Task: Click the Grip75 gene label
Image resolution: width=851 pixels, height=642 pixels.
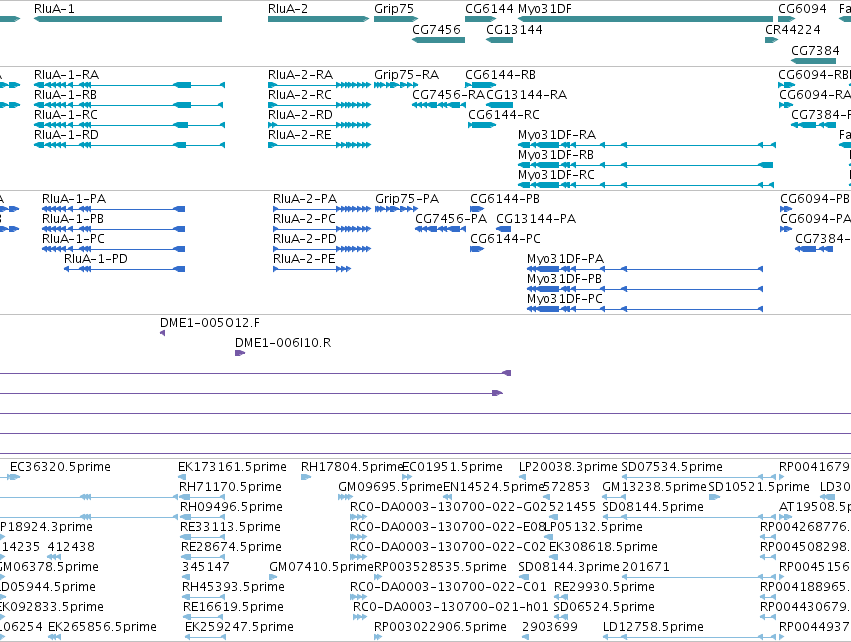Action: pos(393,9)
